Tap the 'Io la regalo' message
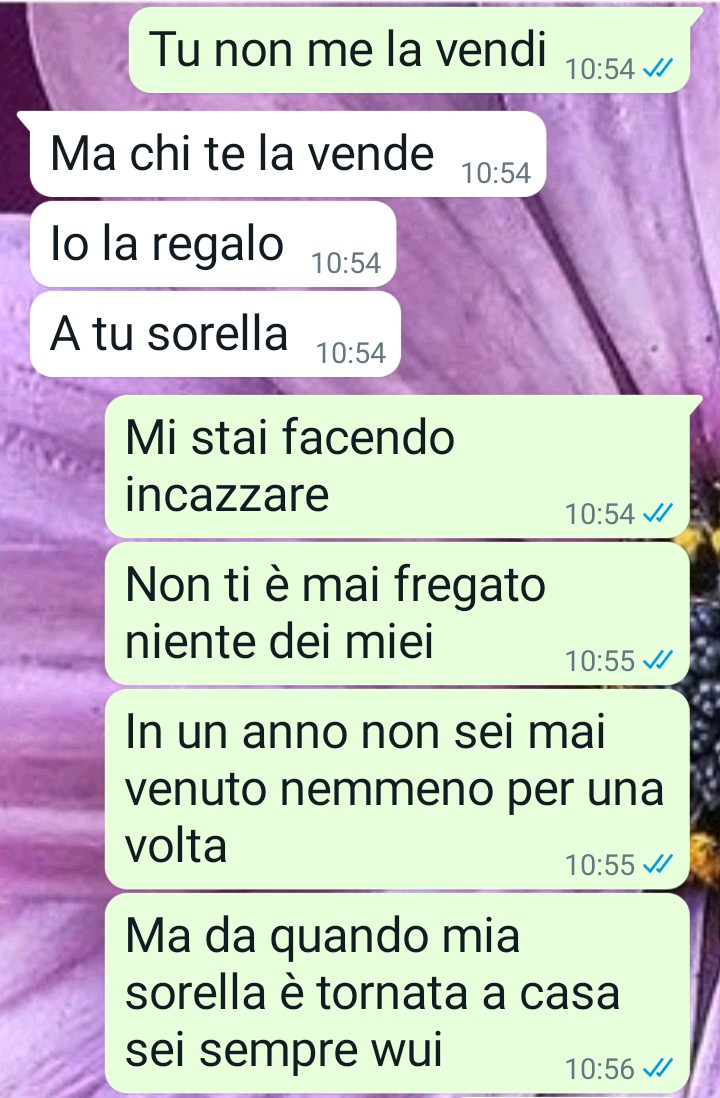This screenshot has height=1098, width=720. (x=213, y=244)
